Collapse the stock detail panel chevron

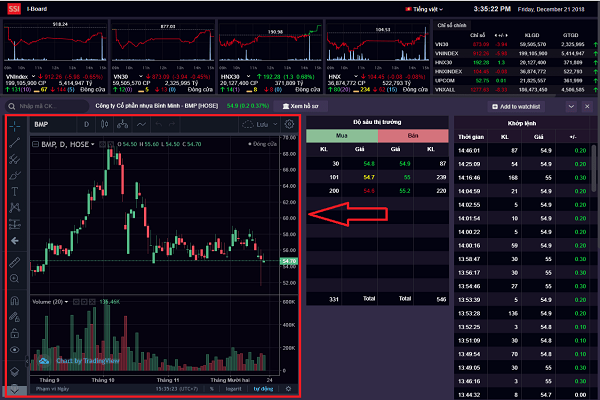571,105
